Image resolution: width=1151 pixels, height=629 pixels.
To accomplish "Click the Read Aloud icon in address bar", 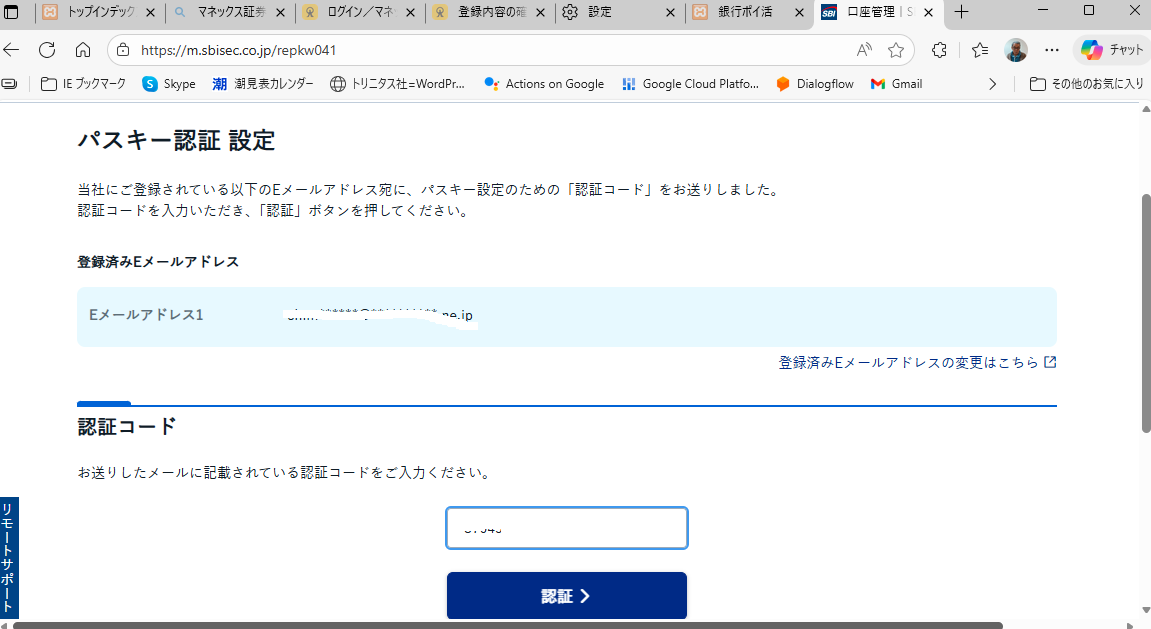I will click(864, 50).
